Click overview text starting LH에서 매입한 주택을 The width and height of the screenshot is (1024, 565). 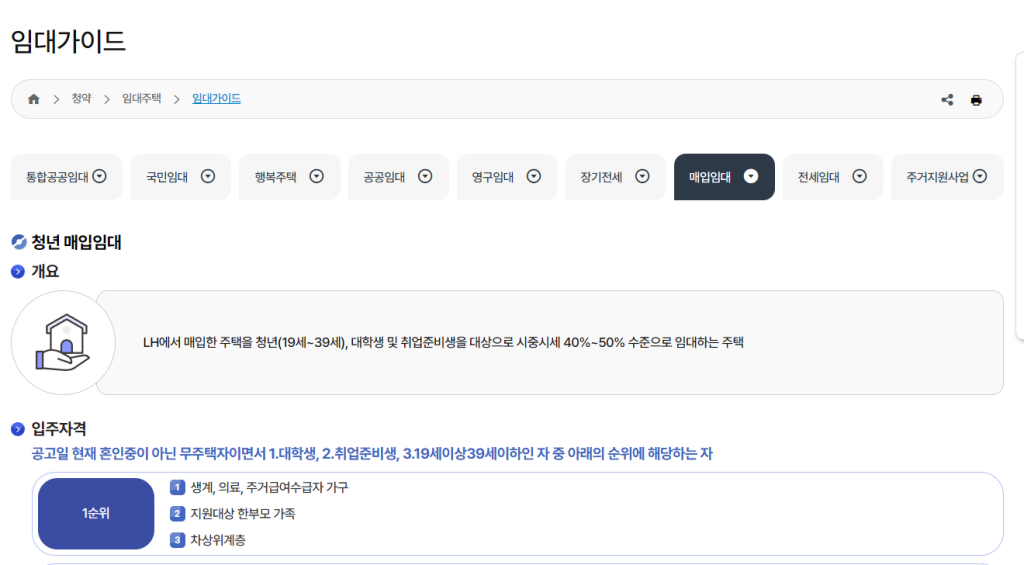[443, 342]
